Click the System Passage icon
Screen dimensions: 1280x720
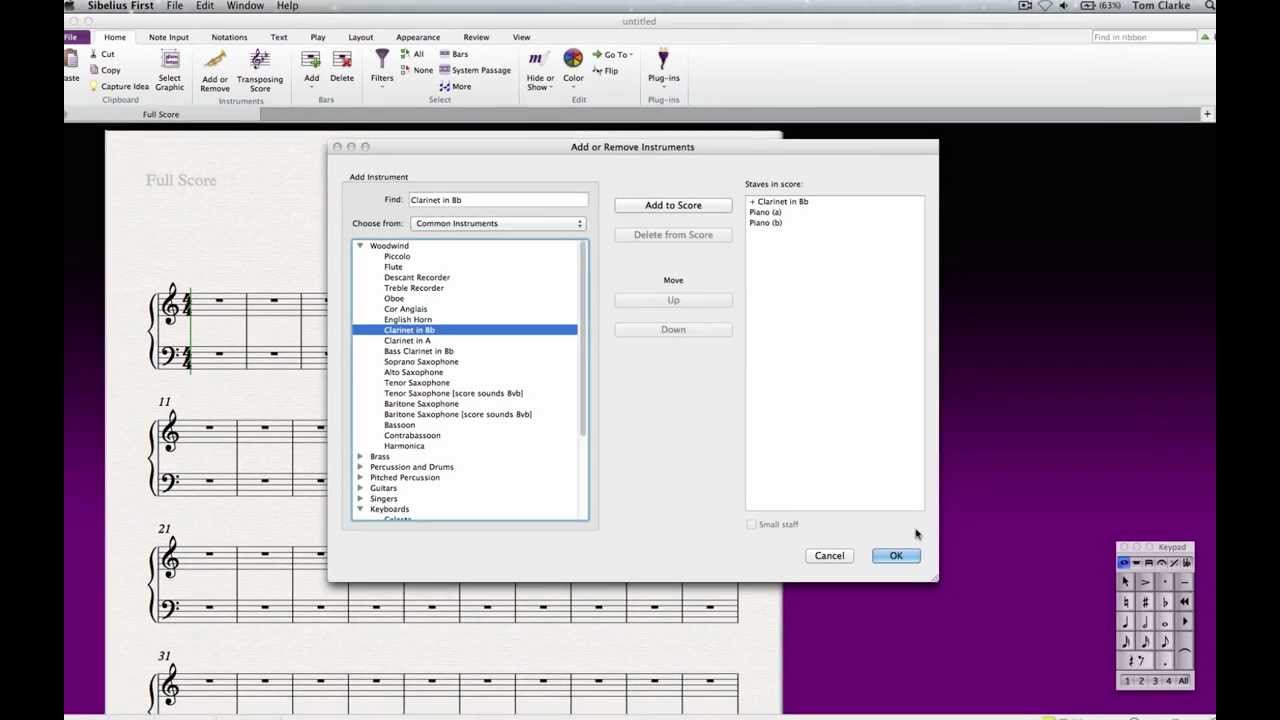coord(445,70)
